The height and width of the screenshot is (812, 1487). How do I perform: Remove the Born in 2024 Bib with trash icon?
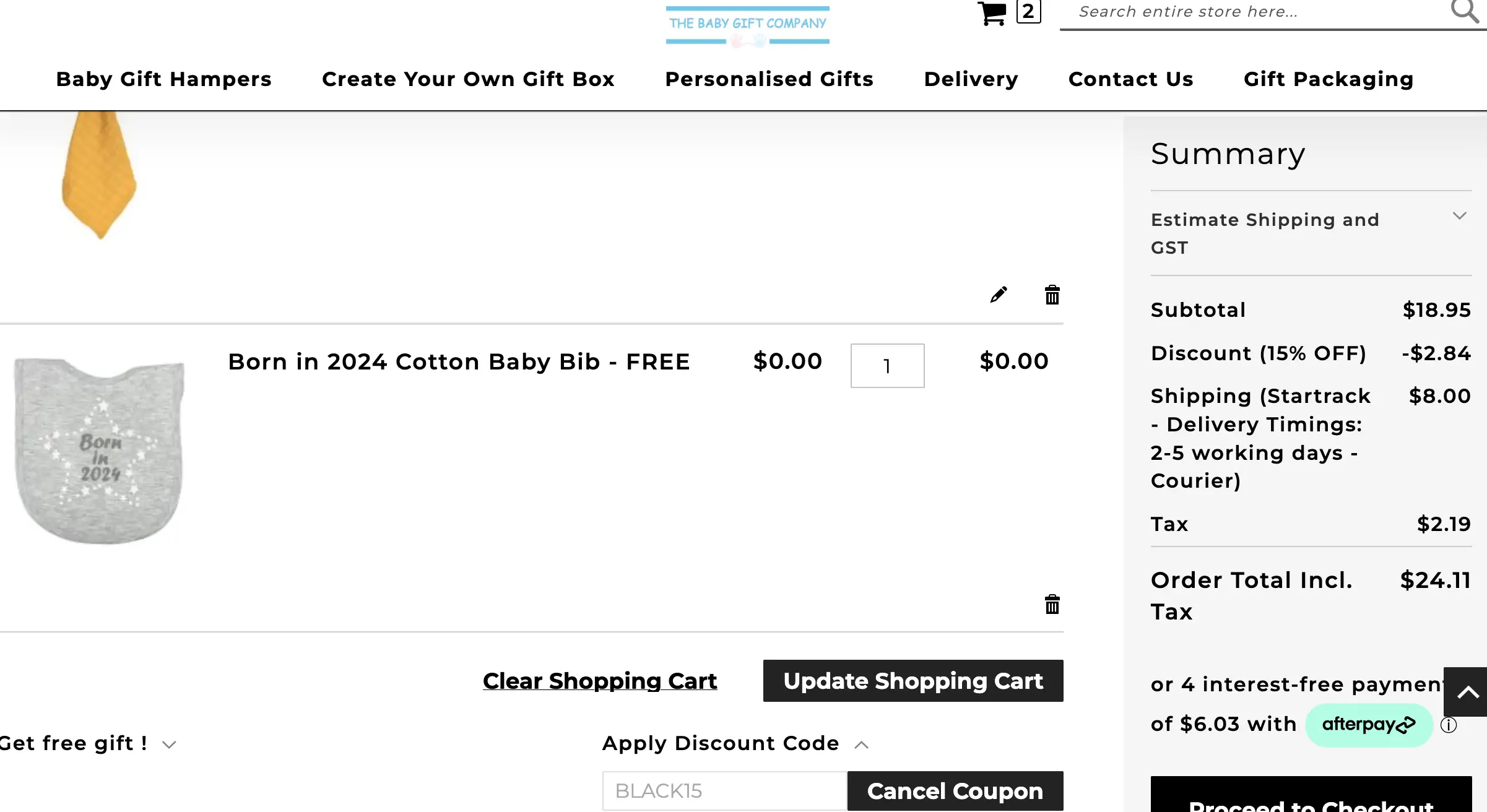tap(1052, 604)
